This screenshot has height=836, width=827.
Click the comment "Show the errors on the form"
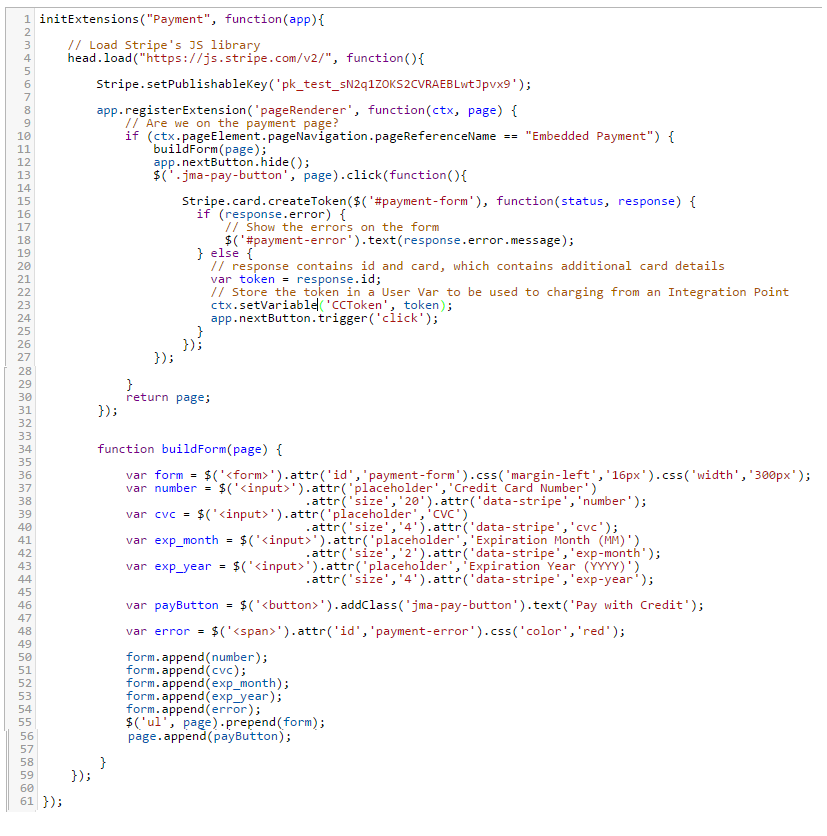tap(332, 227)
